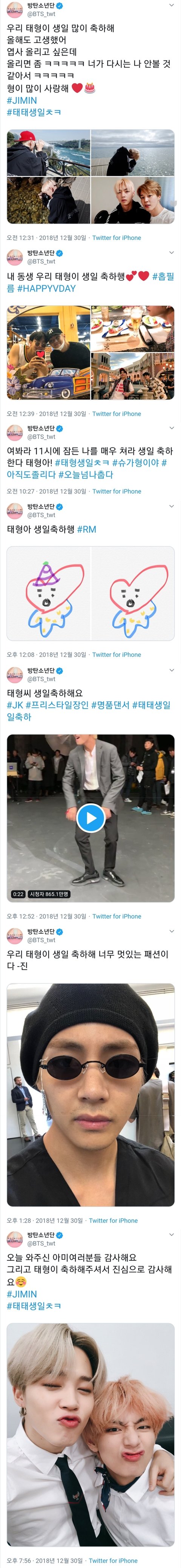The width and height of the screenshot is (181, 1568).
Task: View the vintage blue car photo
Action: pos(48,353)
